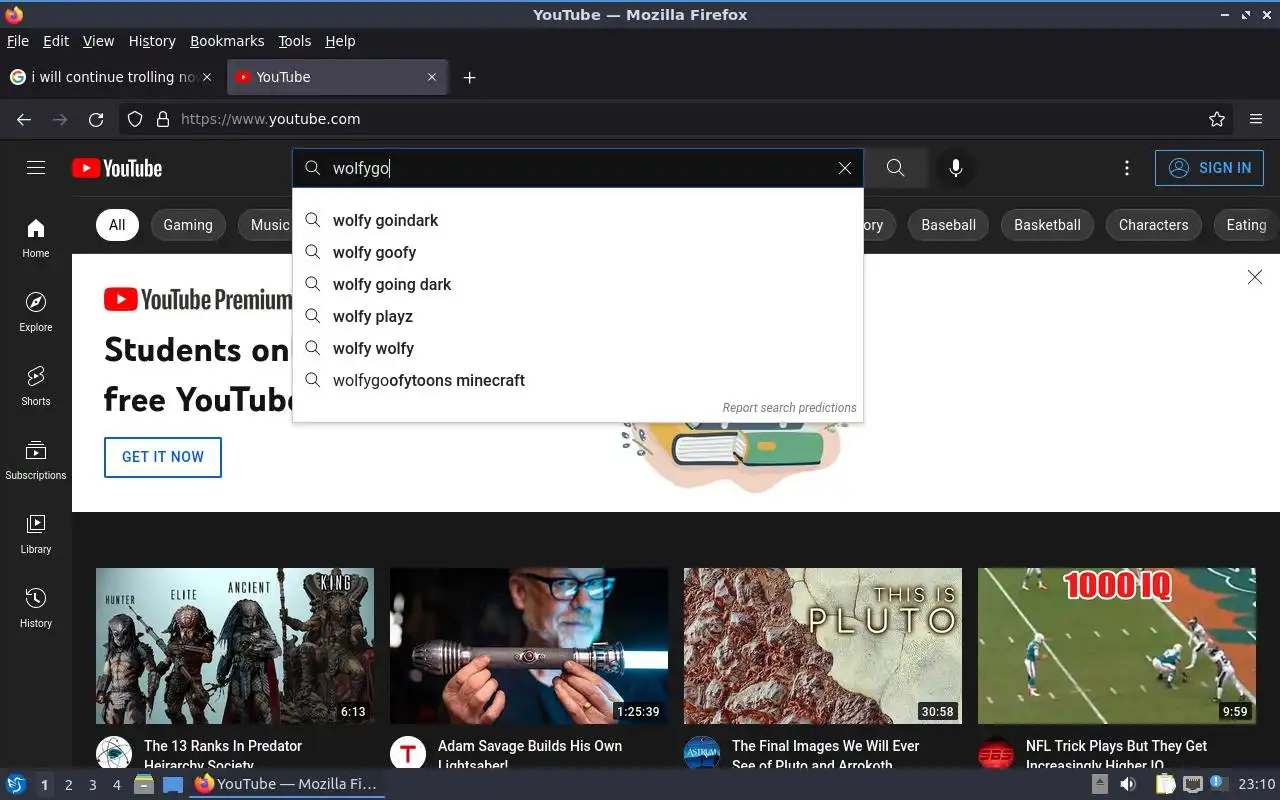
Task: Open tracking protection shield icon
Action: coord(135,119)
